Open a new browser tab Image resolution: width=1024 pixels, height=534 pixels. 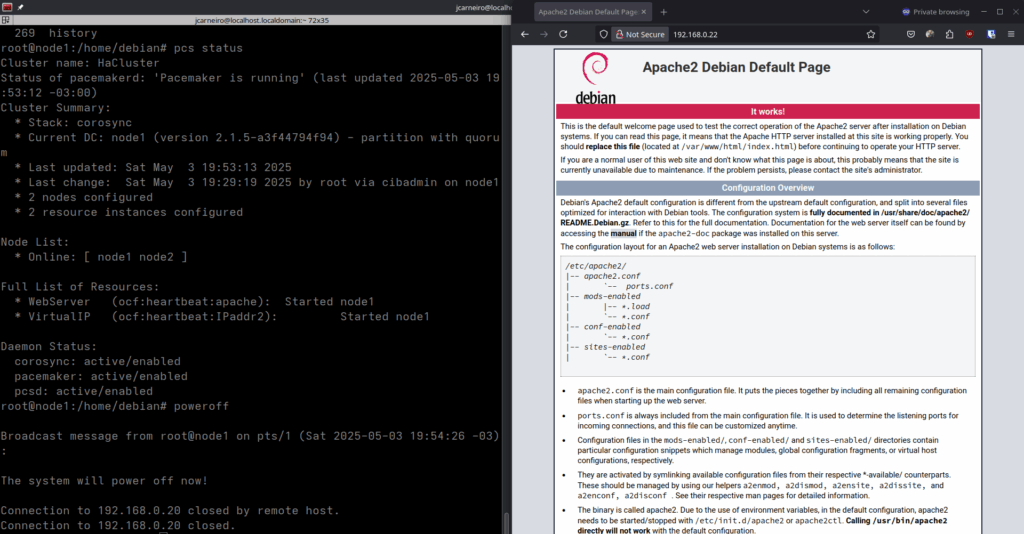(x=664, y=12)
